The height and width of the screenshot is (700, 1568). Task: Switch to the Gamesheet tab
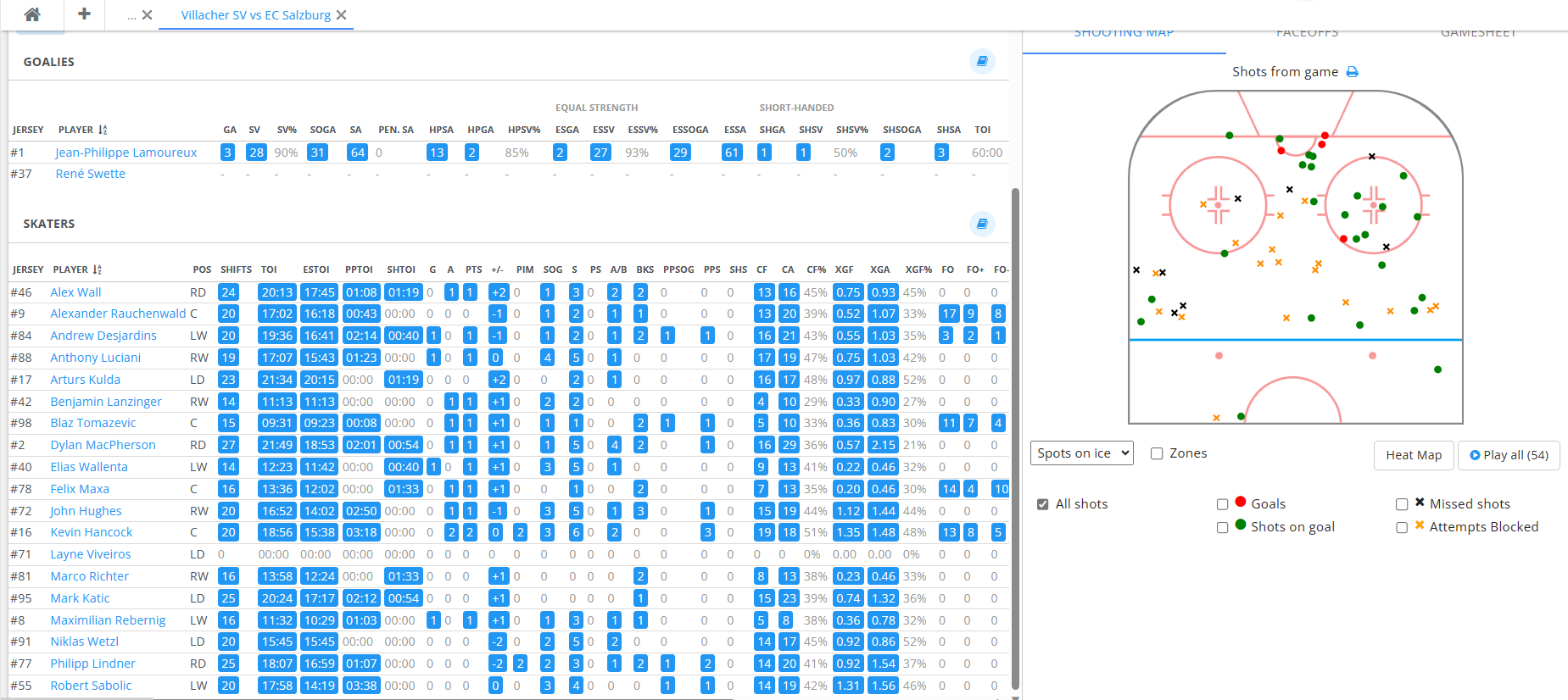1478,34
